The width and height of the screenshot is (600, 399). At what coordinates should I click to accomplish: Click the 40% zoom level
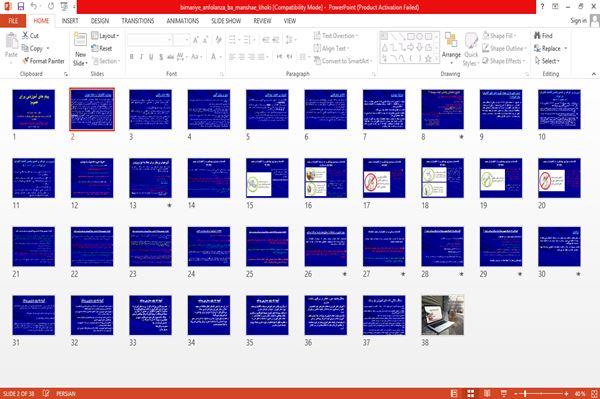pyautogui.click(x=580, y=393)
